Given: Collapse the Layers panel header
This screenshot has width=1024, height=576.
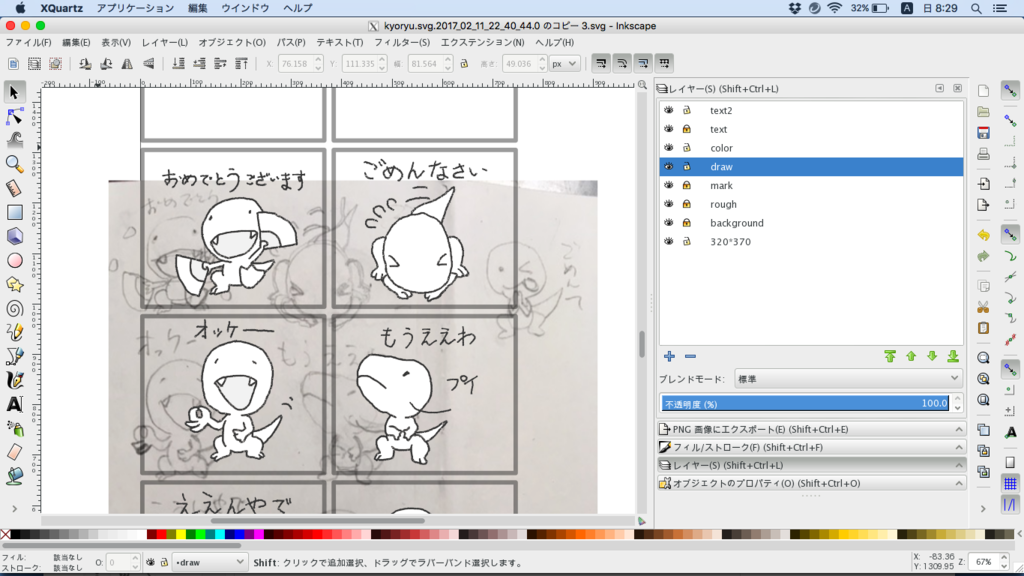Looking at the screenshot, I should point(810,465).
